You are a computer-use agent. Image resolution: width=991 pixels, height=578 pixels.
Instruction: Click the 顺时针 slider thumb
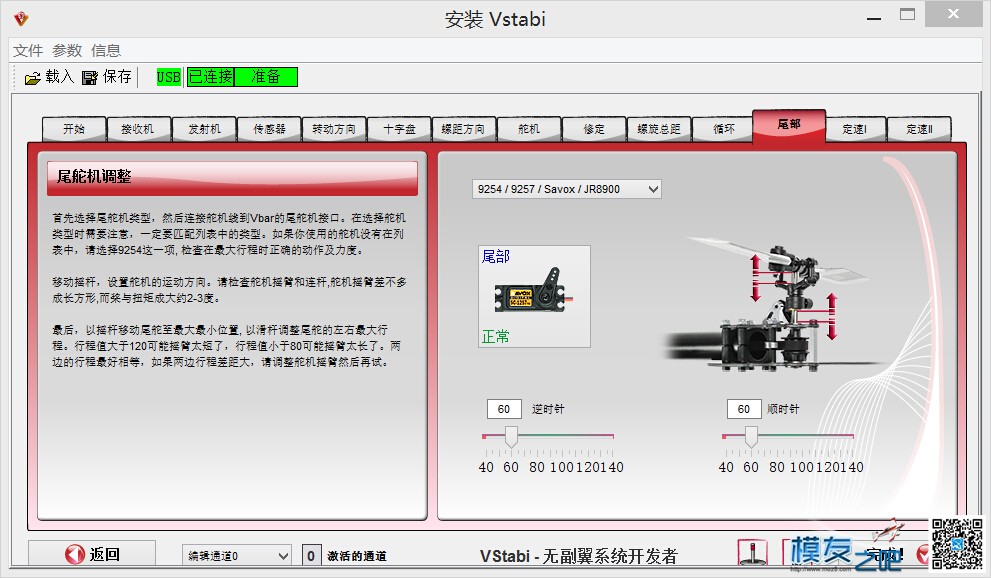click(751, 436)
